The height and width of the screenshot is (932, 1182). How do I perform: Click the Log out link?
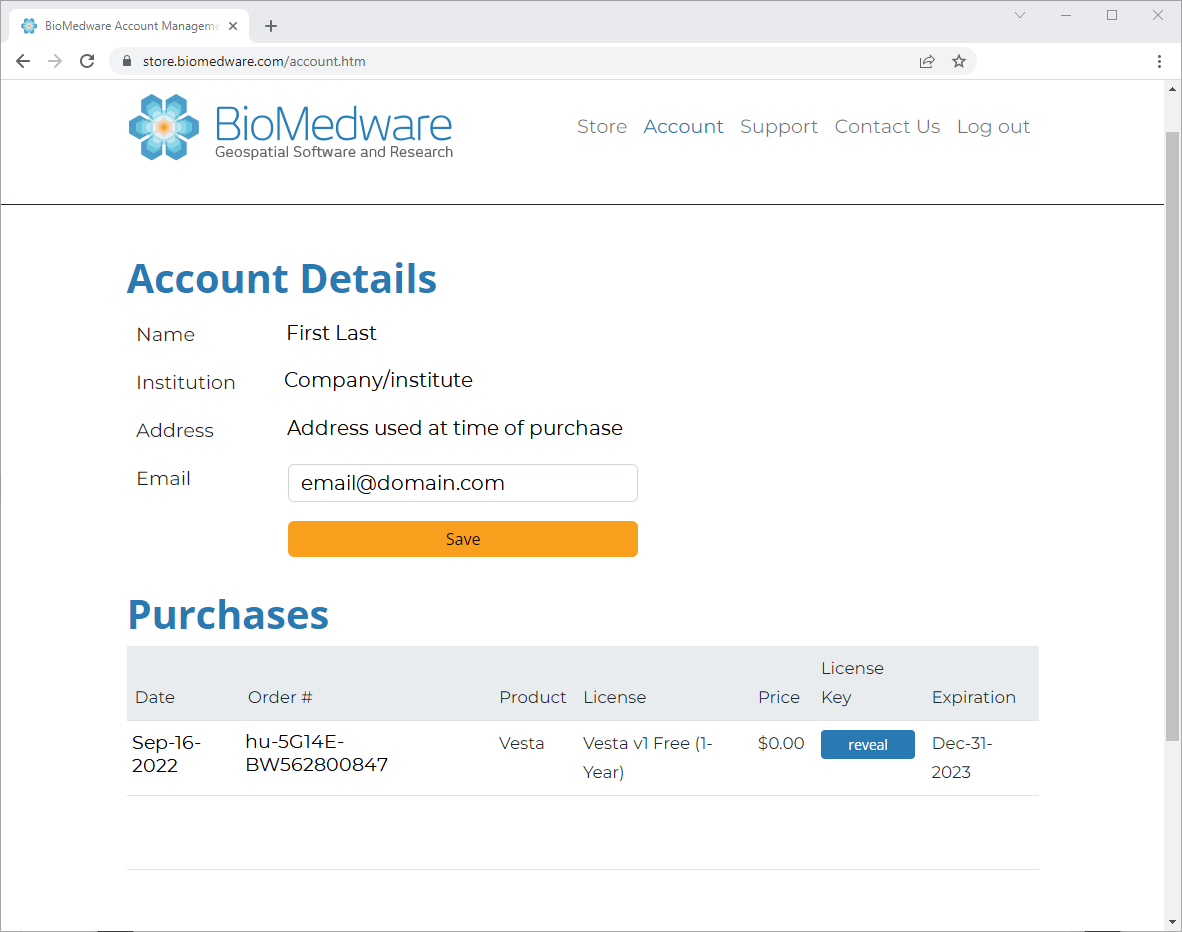click(993, 127)
